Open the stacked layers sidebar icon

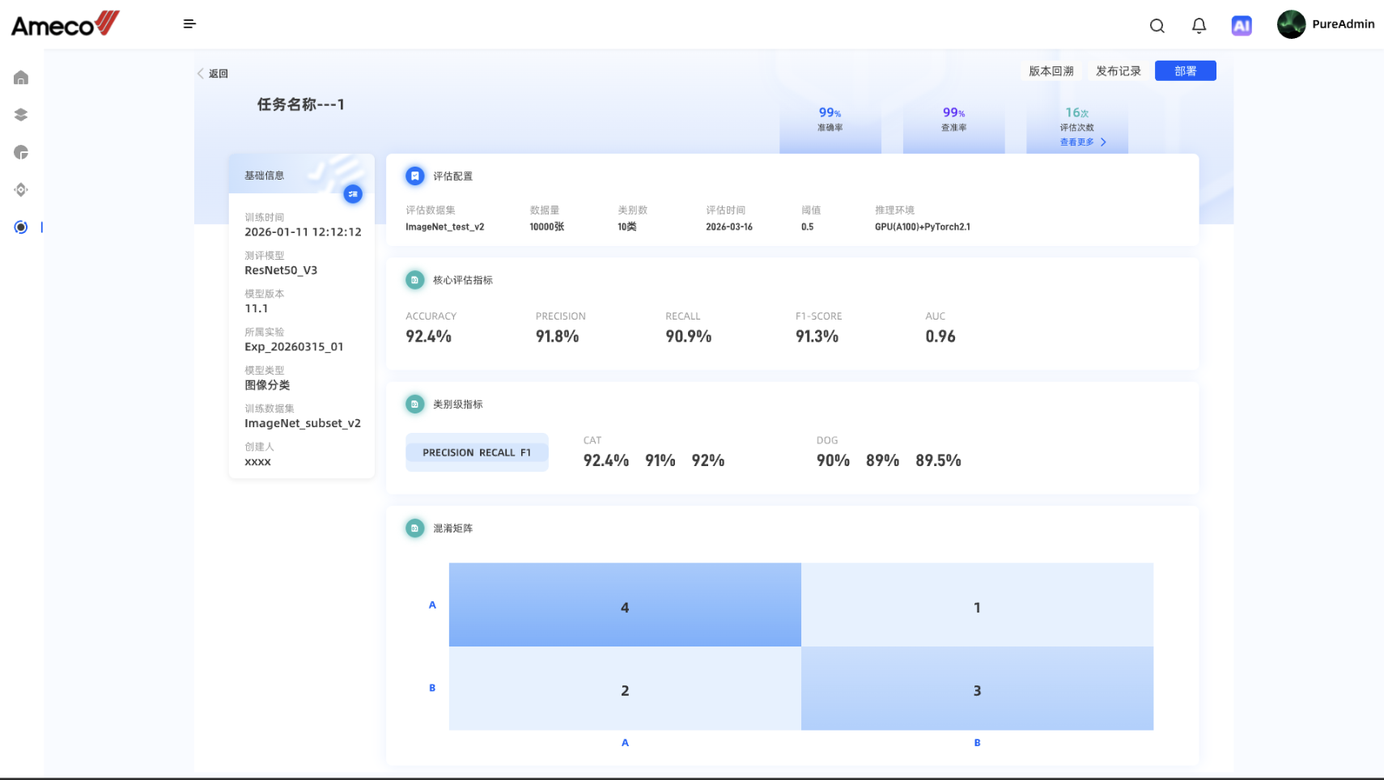point(21,115)
